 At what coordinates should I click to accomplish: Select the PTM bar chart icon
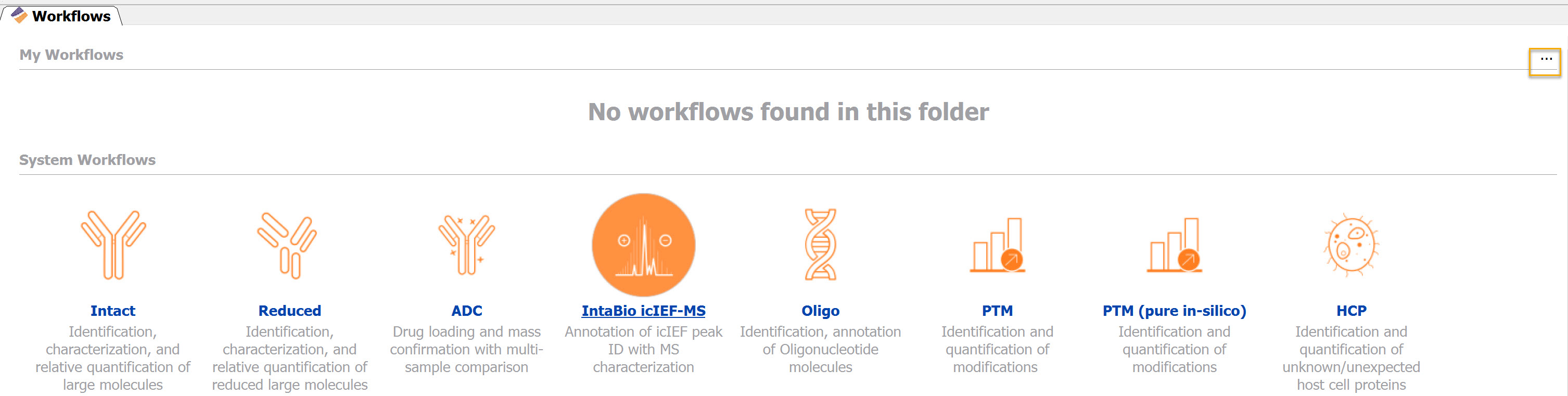click(997, 245)
